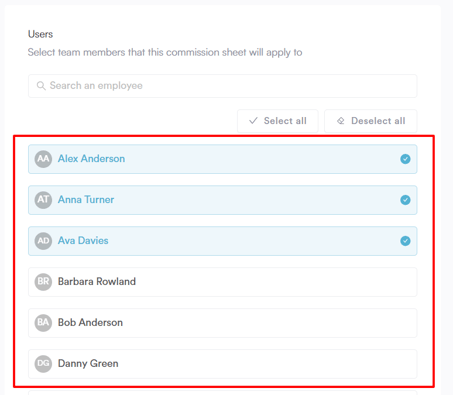Deselect Ava Davies row

(222, 241)
